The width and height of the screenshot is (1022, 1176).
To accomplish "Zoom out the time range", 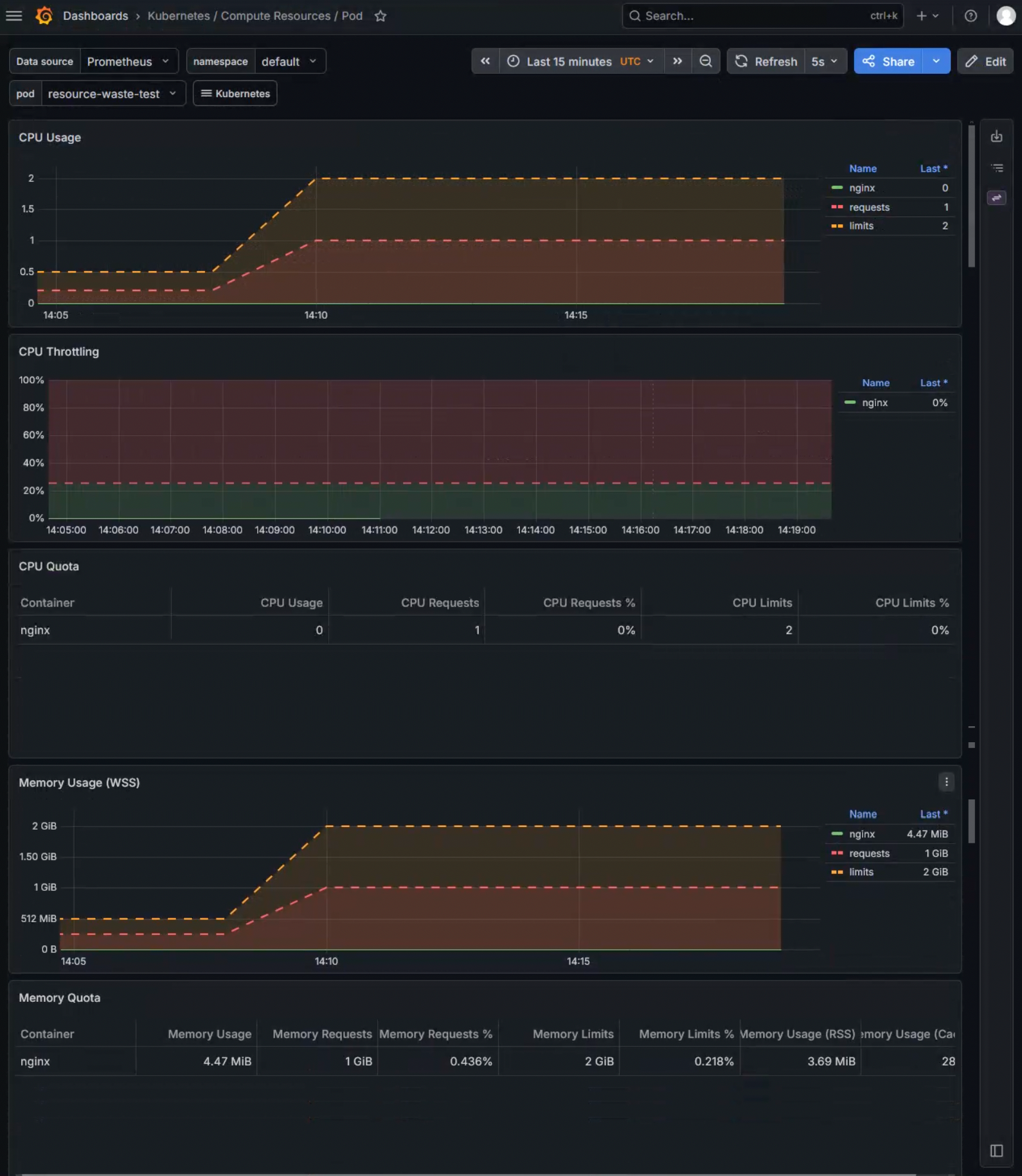I will click(705, 61).
